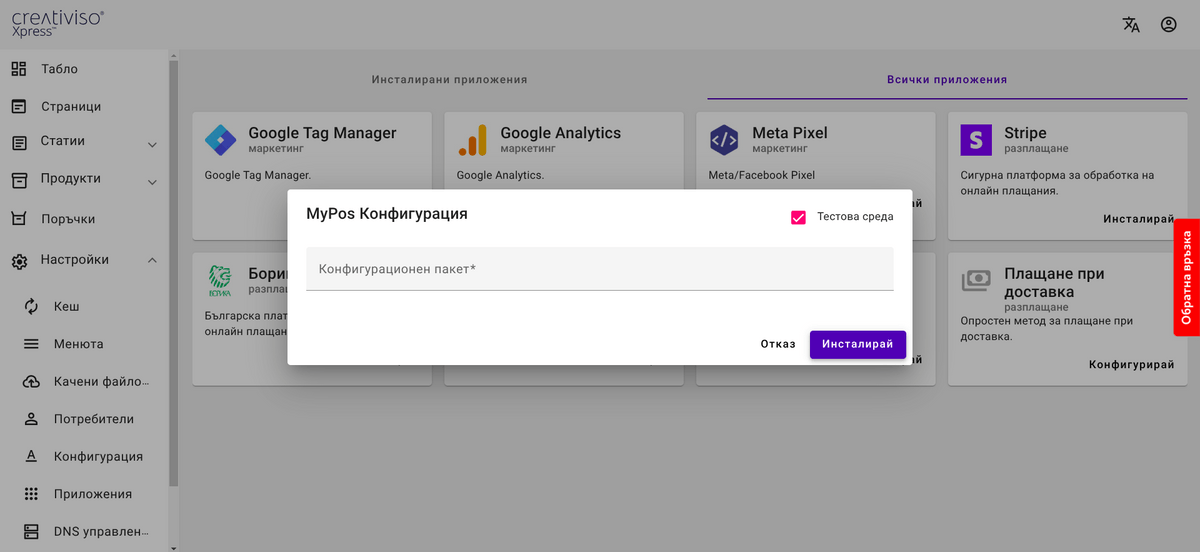Click the Приложения grid icon
The height and width of the screenshot is (552, 1200).
(31, 494)
